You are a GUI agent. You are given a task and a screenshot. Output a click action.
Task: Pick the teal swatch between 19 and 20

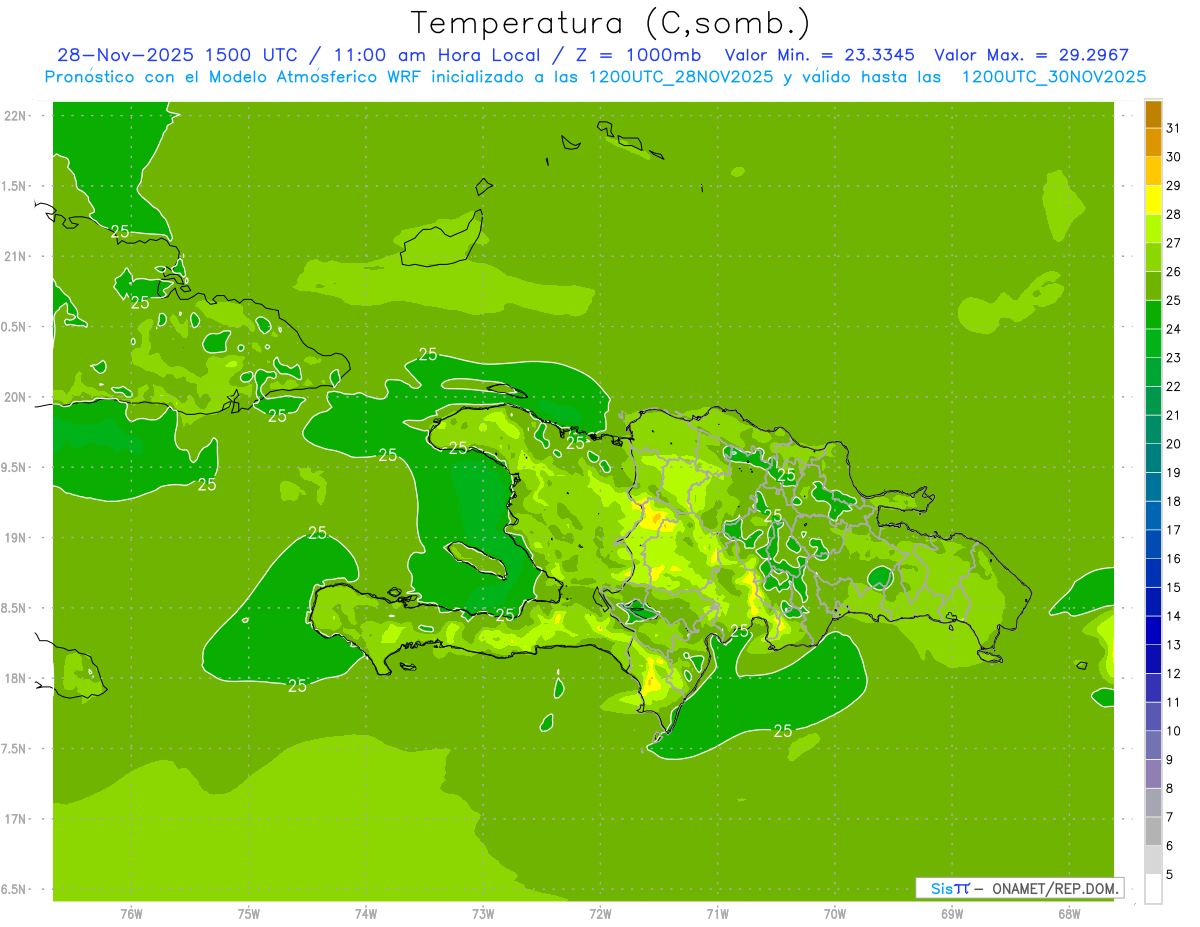click(1153, 458)
